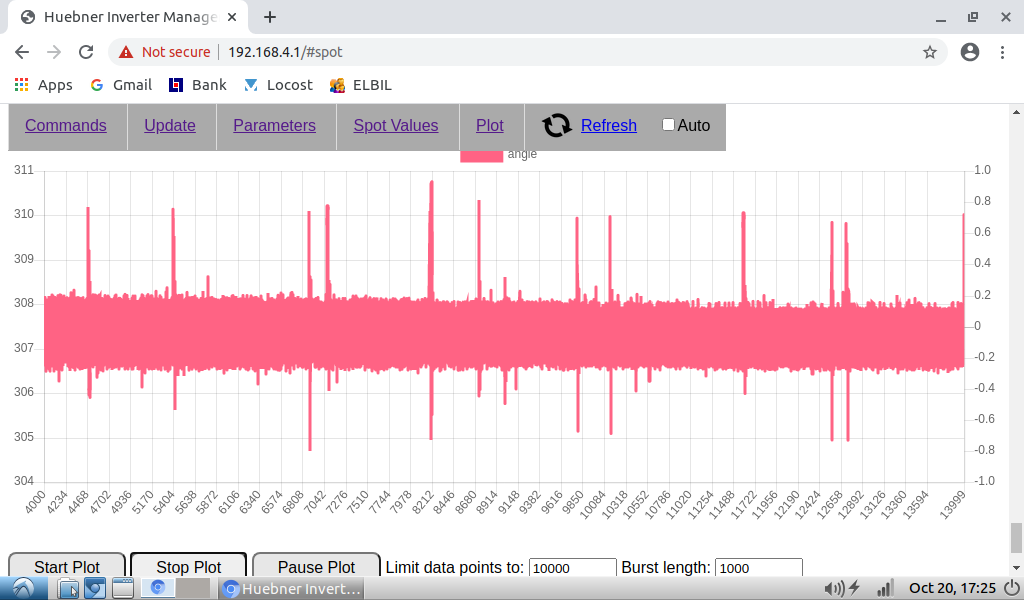Open Chrome three-dot menu

tap(1002, 52)
